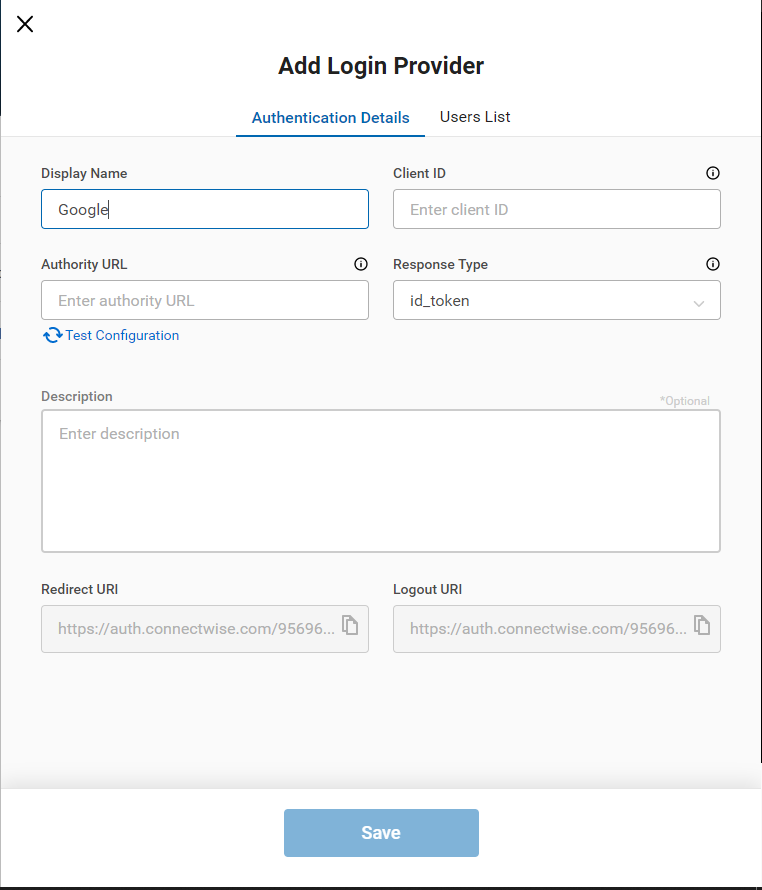Click the Add Login Provider heading

381,66
